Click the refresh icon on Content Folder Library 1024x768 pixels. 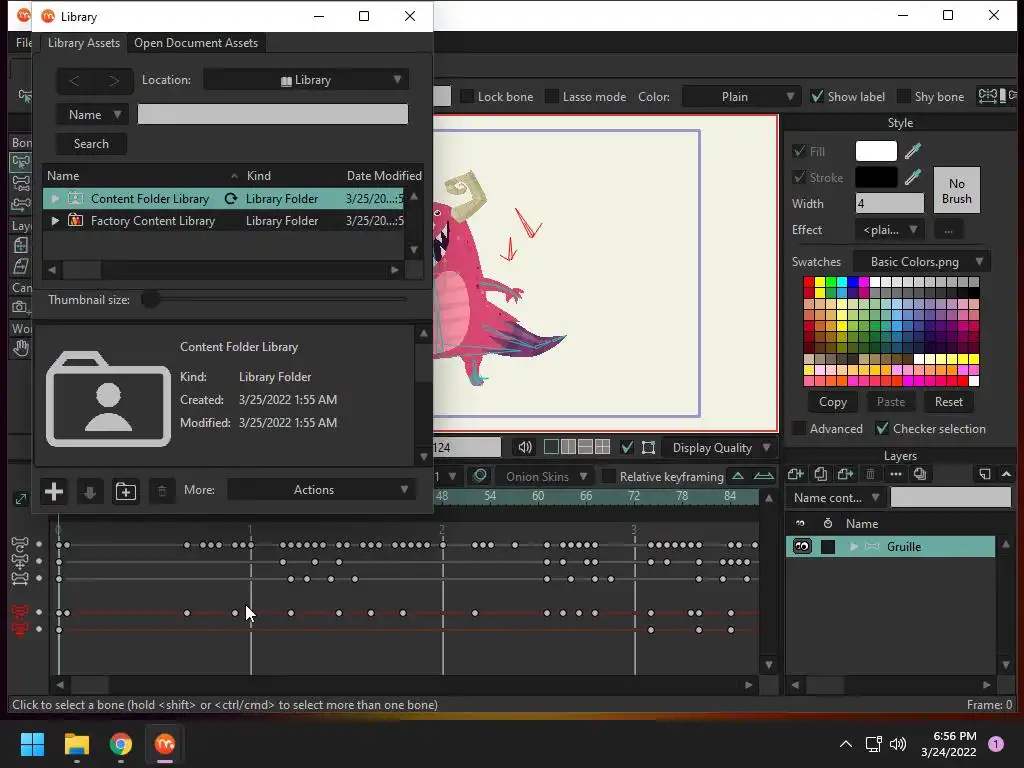(231, 199)
